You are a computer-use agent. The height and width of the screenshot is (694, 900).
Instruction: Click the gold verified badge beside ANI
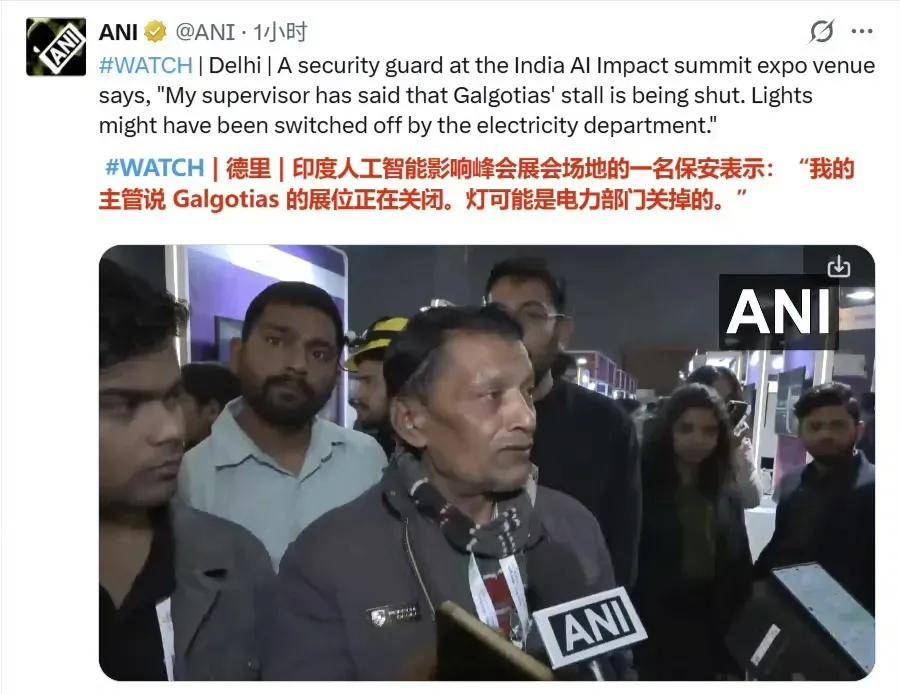[155, 32]
